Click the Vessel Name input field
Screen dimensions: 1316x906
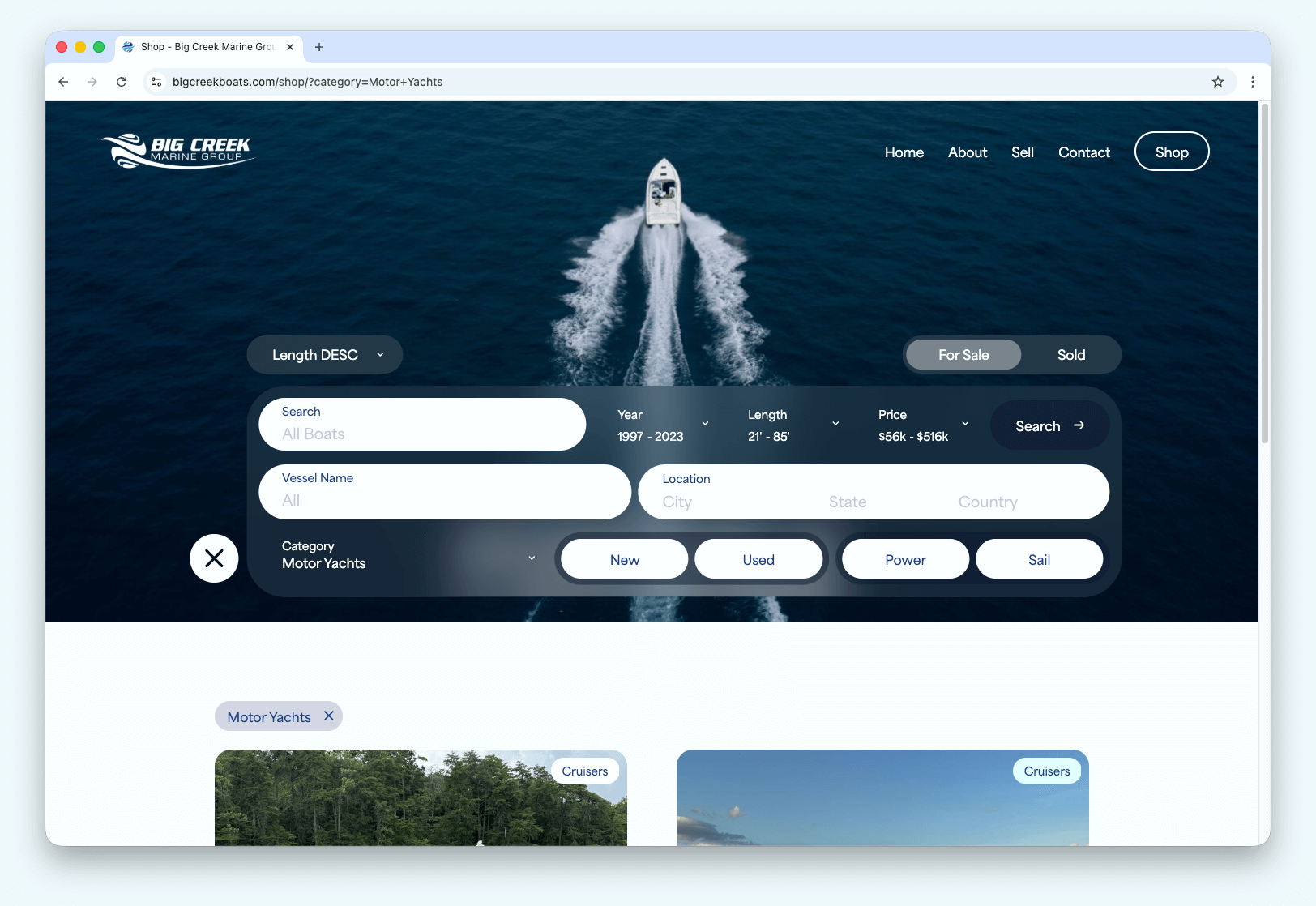point(444,492)
